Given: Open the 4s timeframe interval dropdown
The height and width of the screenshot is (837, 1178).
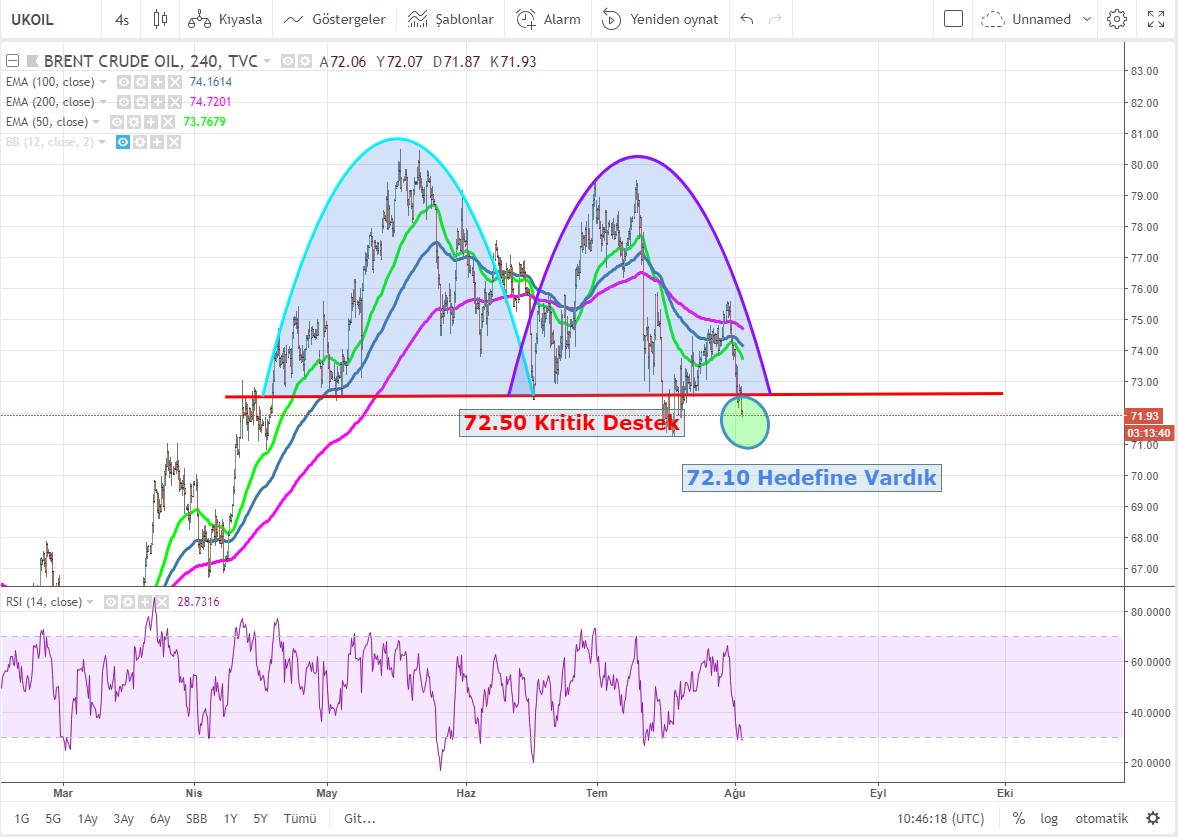Looking at the screenshot, I should point(122,19).
